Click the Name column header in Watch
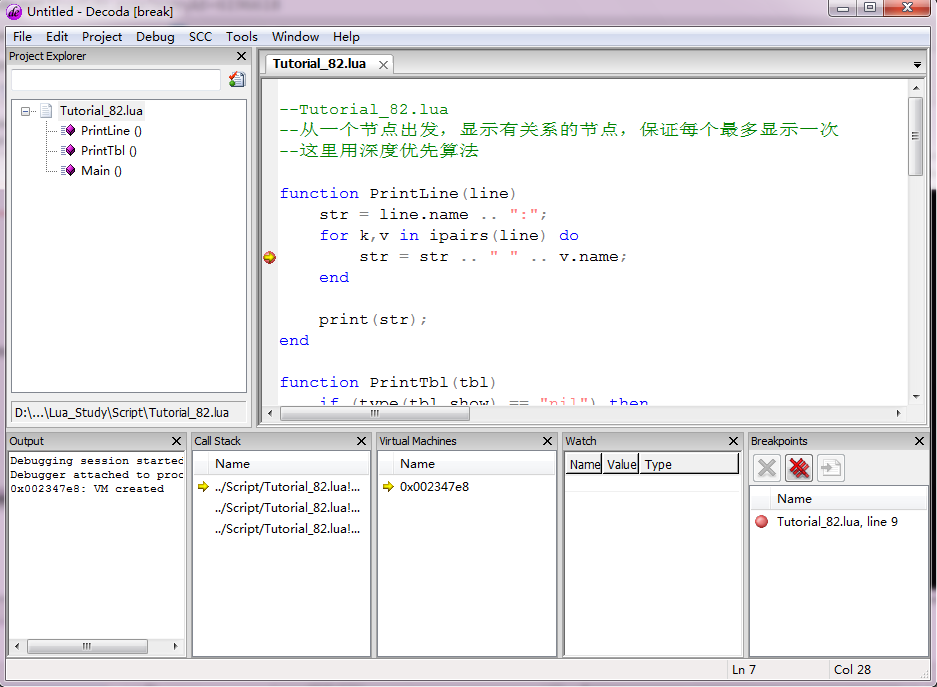937x687 pixels. pos(584,464)
